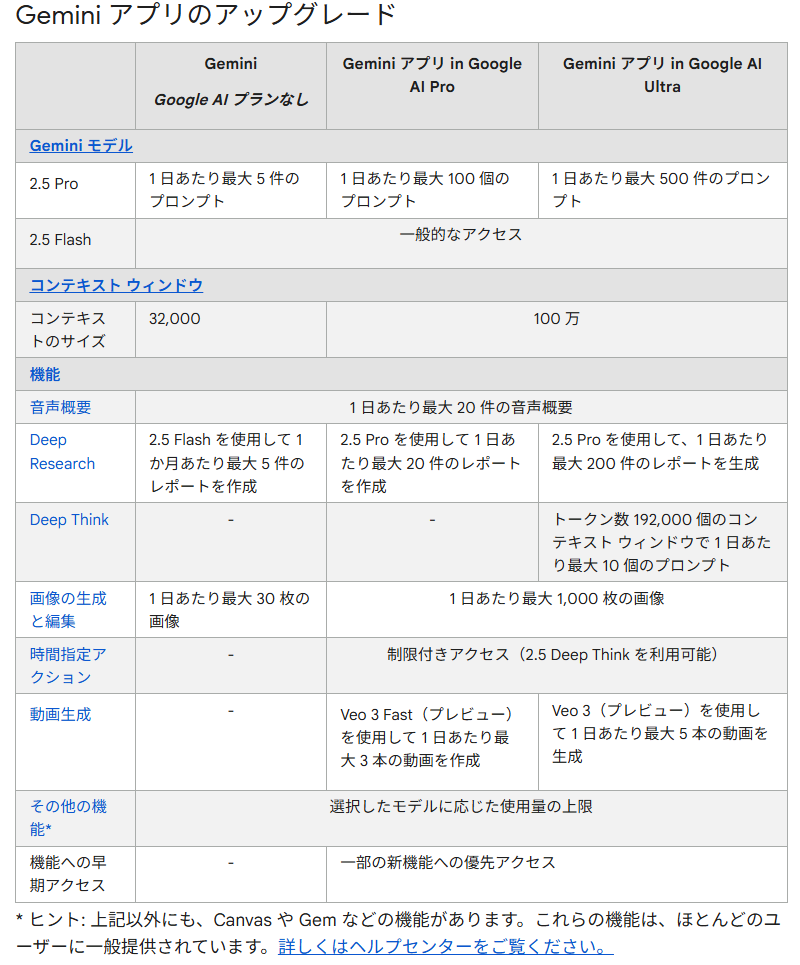This screenshot has width=800, height=965.
Task: Open the Deep Research link
Action: coord(62,452)
